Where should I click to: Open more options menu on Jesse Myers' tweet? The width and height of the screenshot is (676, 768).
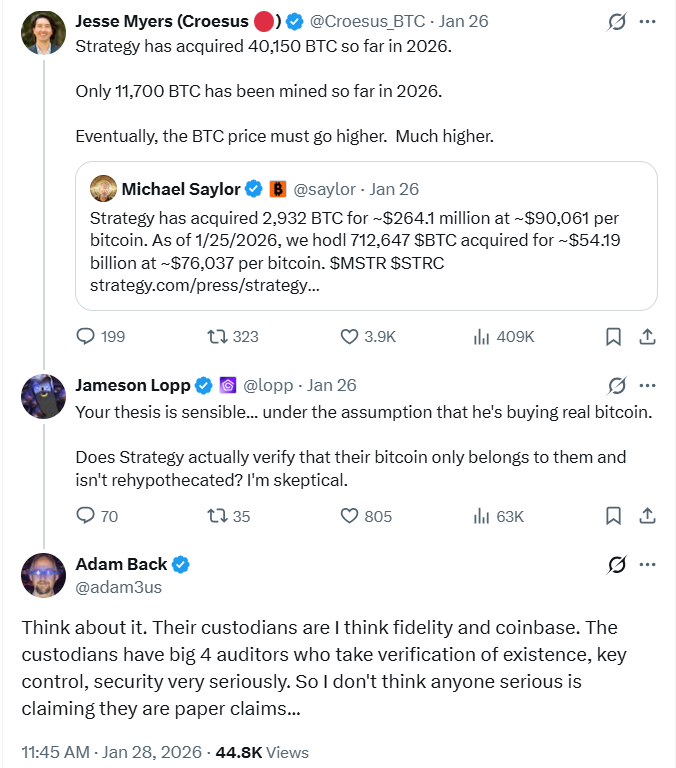[x=648, y=21]
